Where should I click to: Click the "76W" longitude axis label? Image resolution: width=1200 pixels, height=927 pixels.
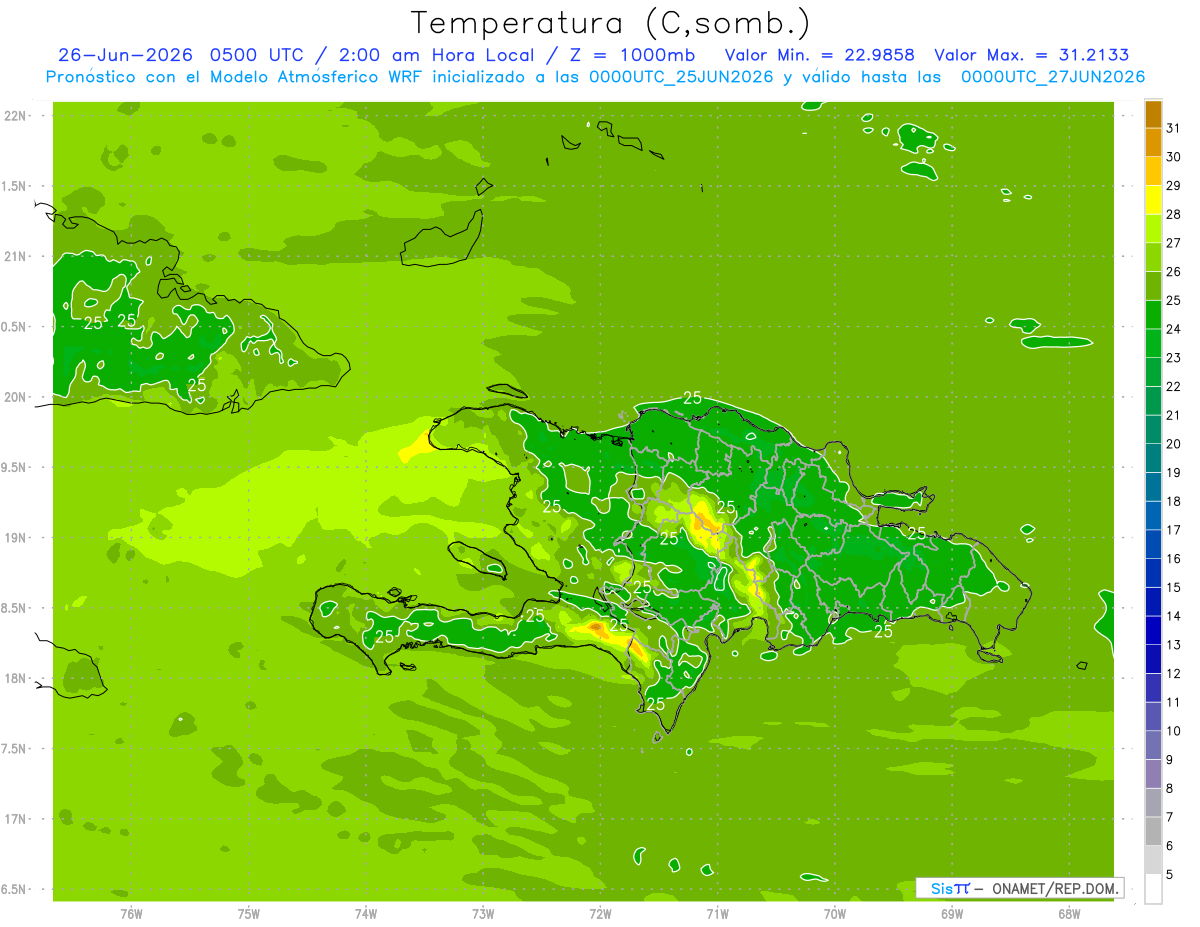[131, 912]
